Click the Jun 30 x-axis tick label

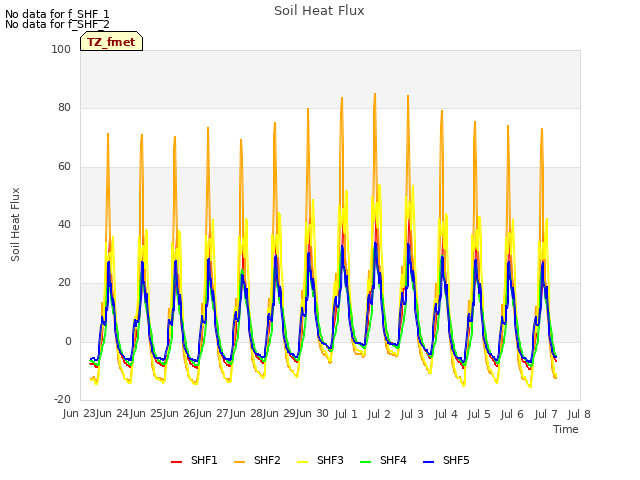[313, 413]
